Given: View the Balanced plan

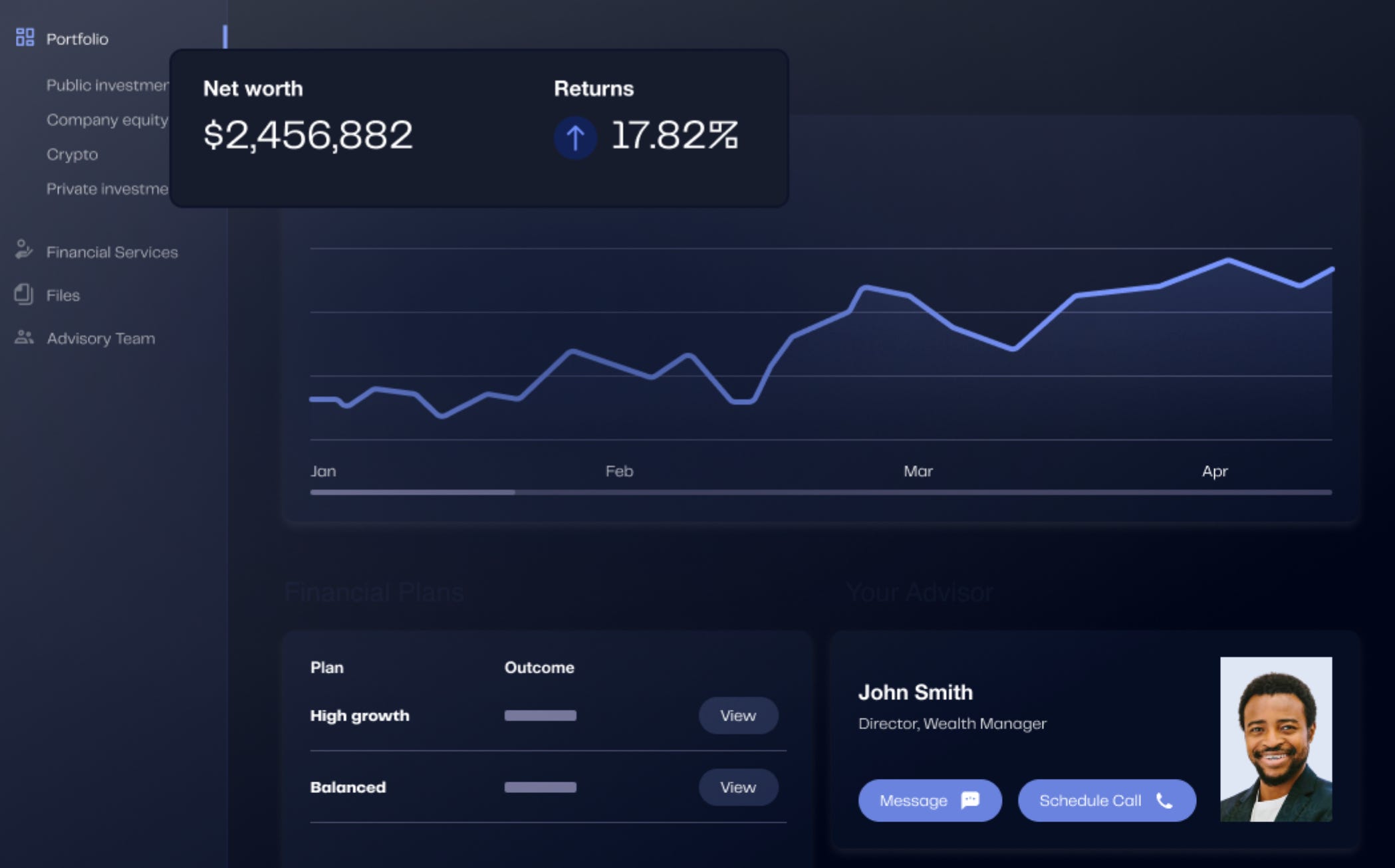Looking at the screenshot, I should tap(738, 787).
